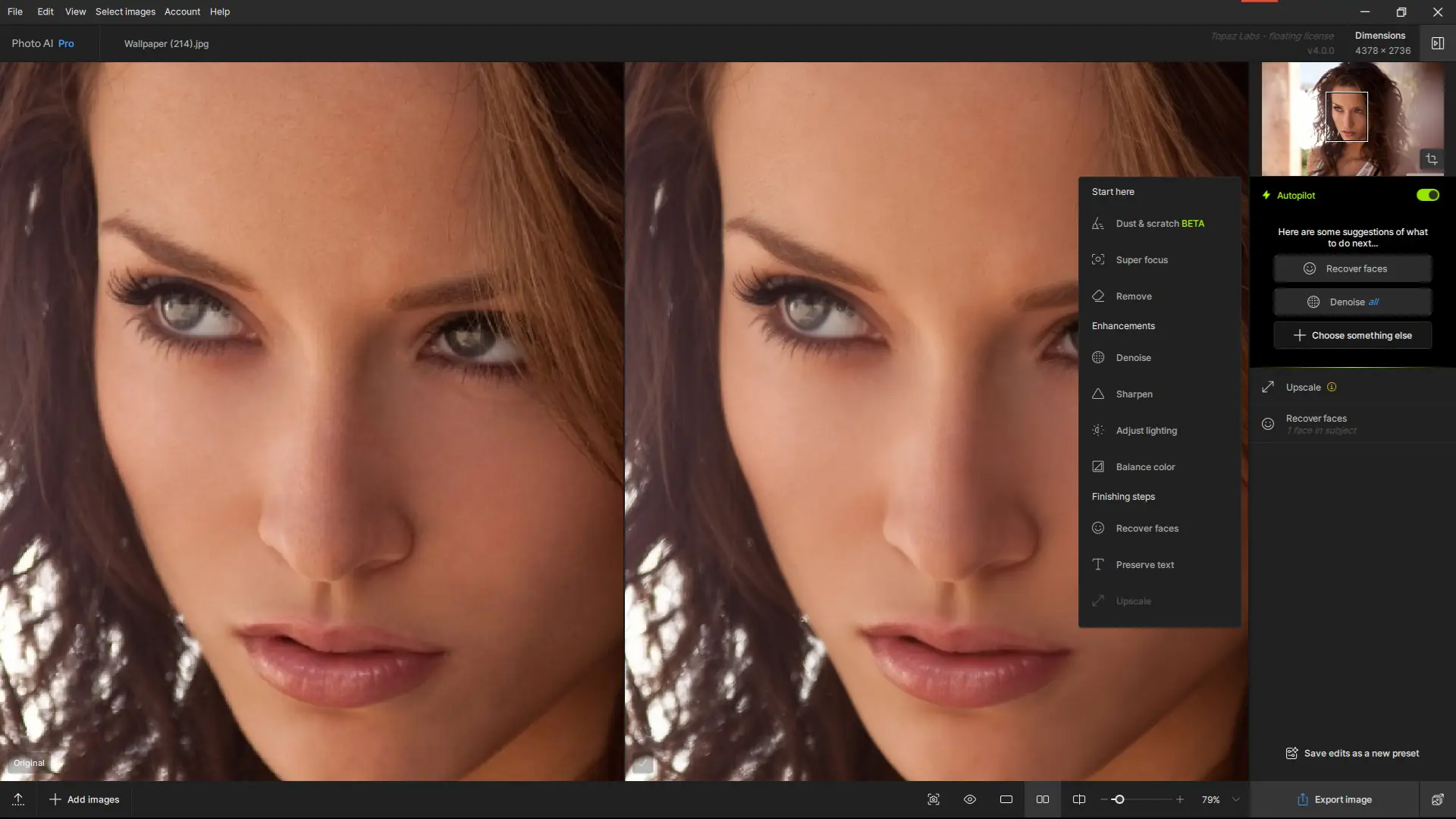This screenshot has height=819, width=1456.
Task: Toggle the eye preview visibility icon
Action: [970, 799]
